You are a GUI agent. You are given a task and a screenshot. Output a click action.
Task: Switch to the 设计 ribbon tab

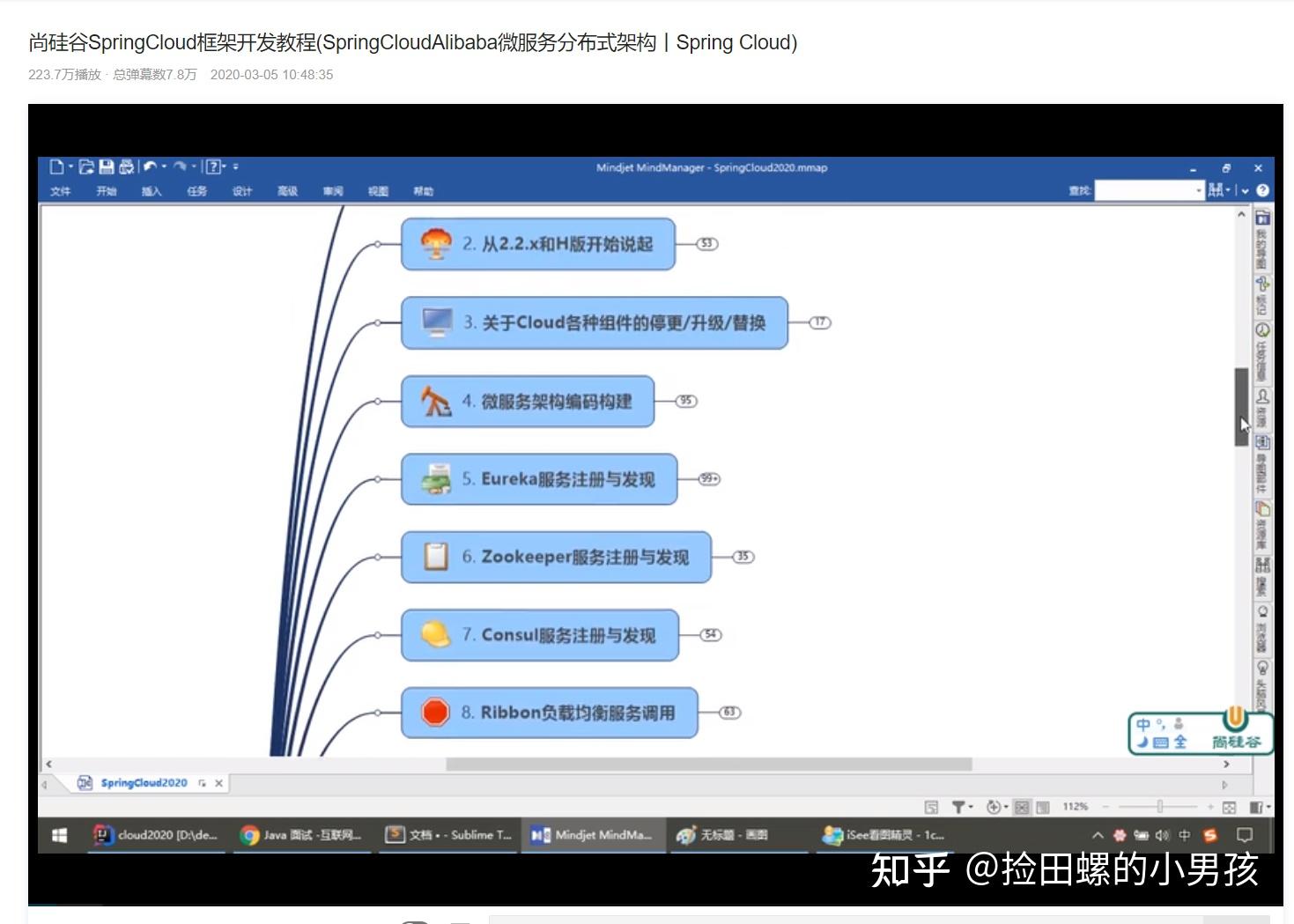(x=242, y=191)
